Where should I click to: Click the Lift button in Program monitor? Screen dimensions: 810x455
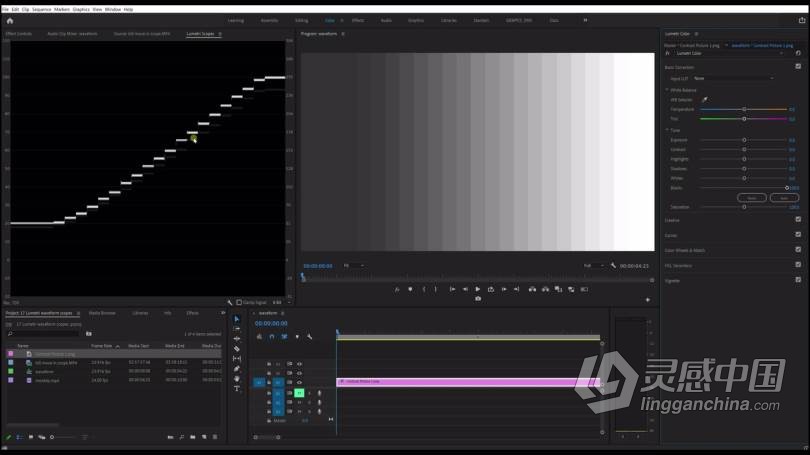[532, 289]
